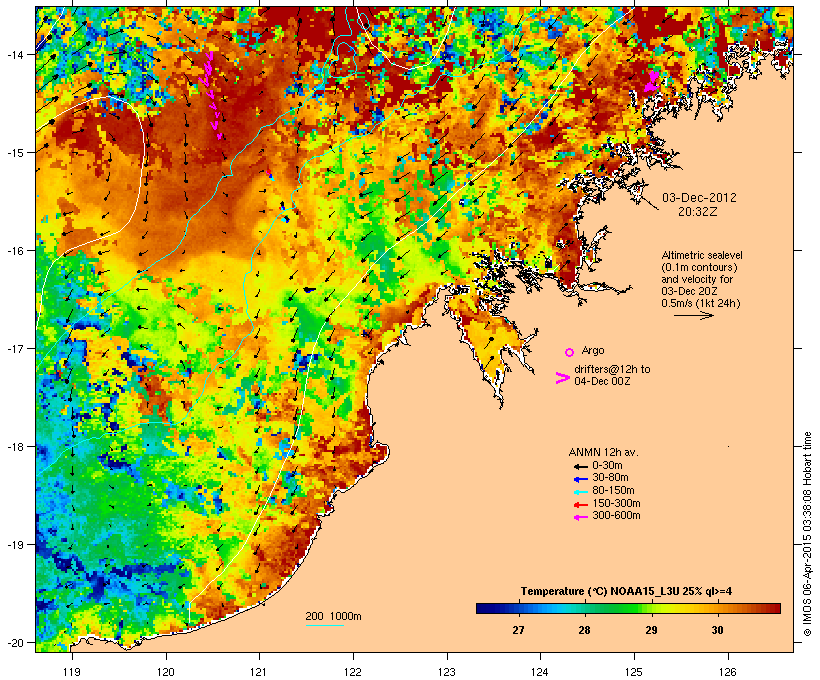Click the latitude axis label -15
820x680 pixels.
pyautogui.click(x=14, y=153)
